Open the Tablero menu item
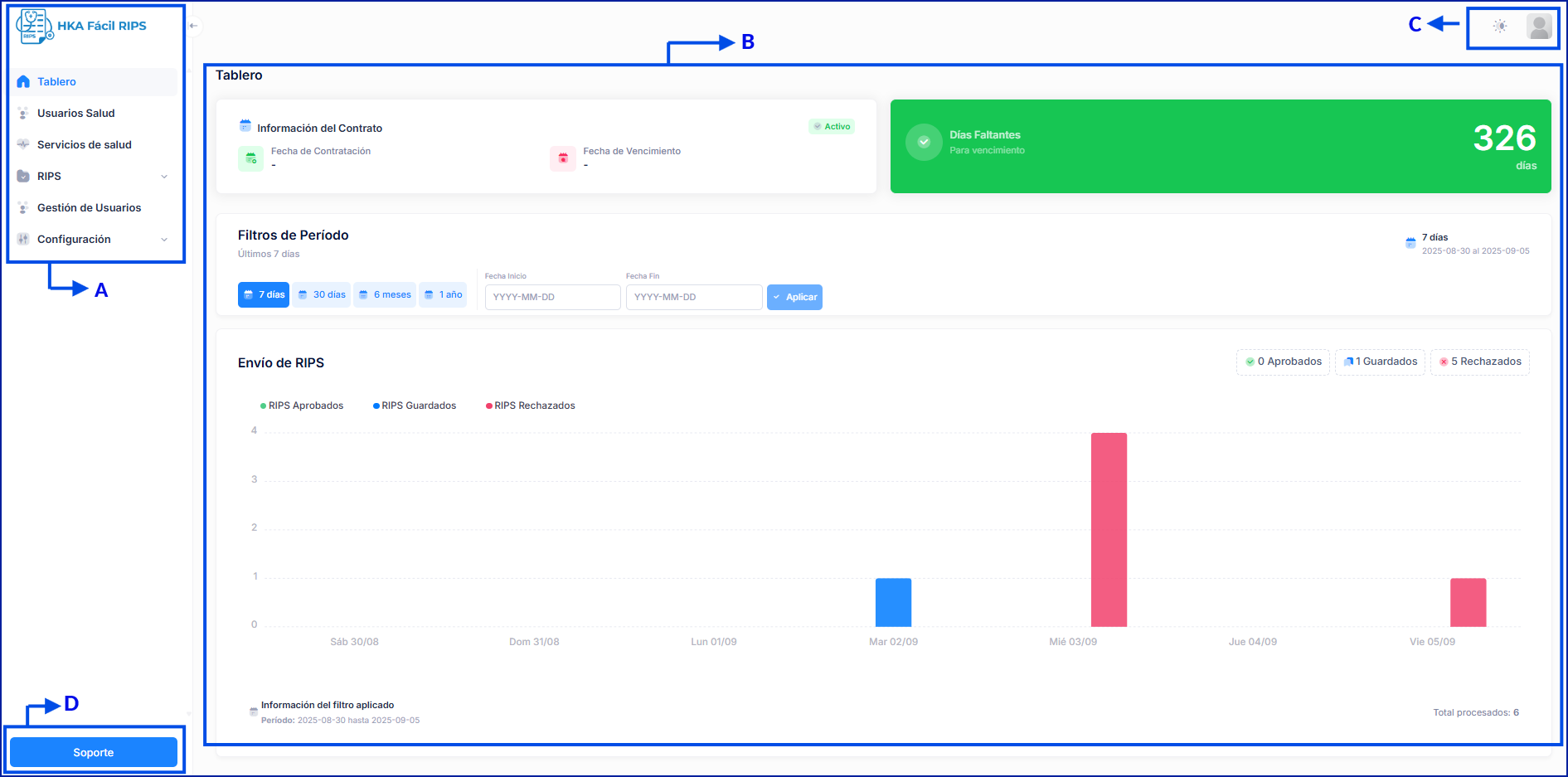 tap(56, 82)
